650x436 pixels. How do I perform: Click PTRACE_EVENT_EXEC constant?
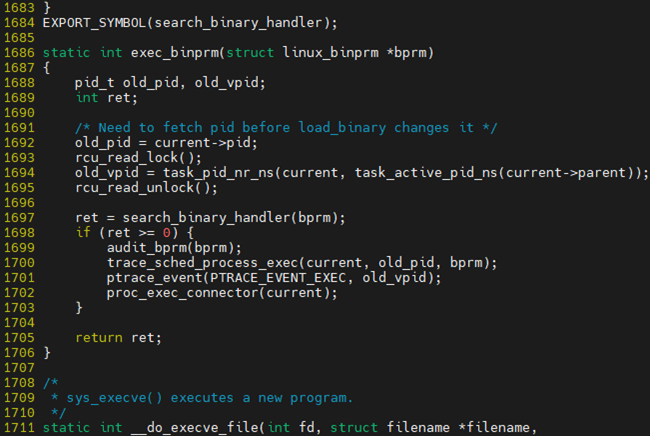[278, 277]
